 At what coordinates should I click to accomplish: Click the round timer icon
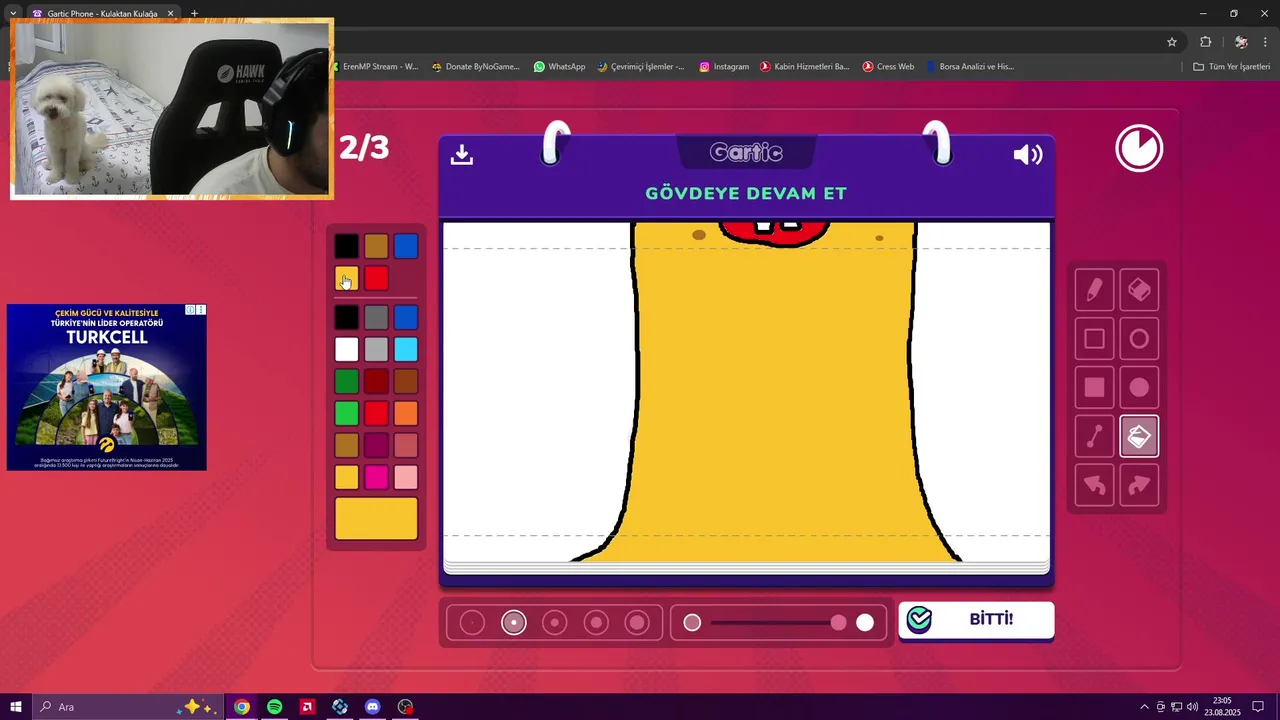coord(1139,149)
